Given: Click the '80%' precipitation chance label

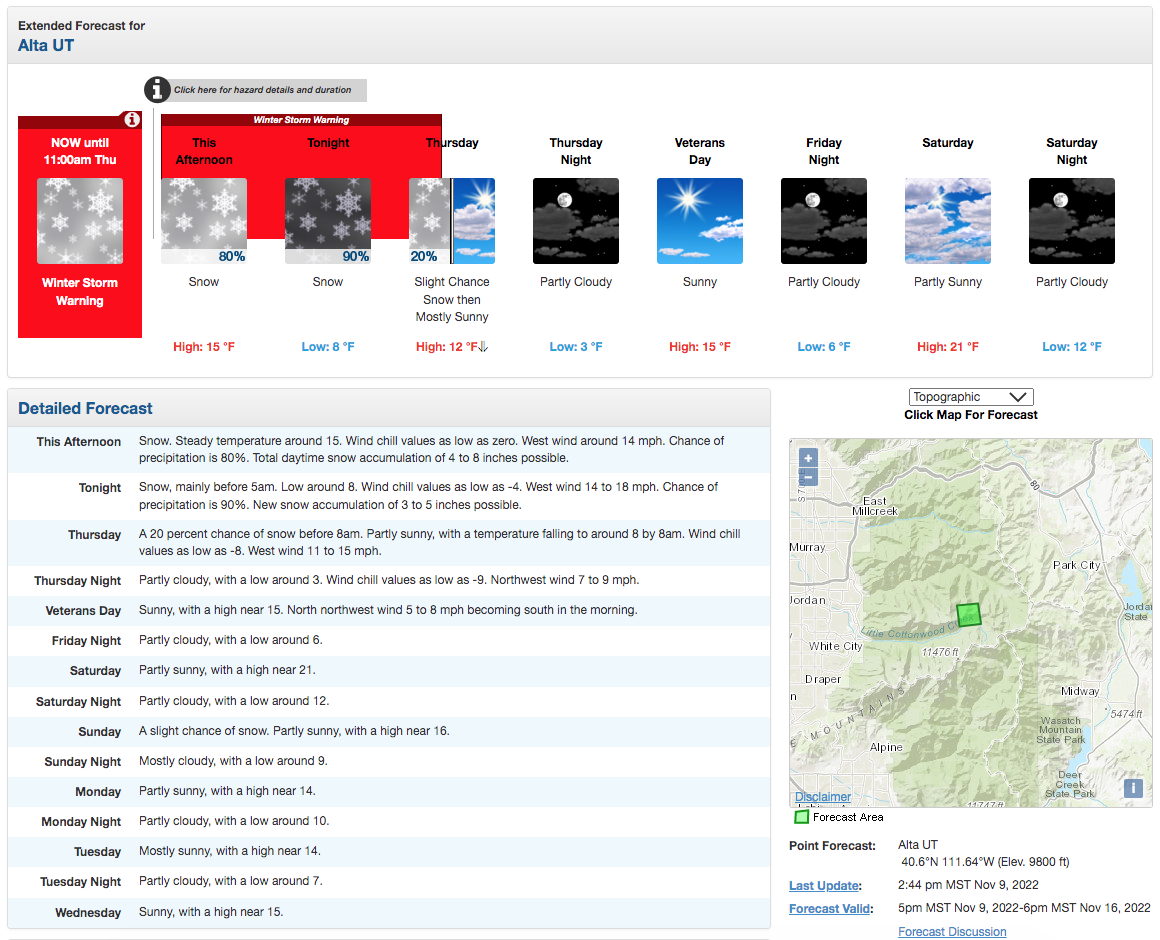Looking at the screenshot, I should click(x=232, y=256).
